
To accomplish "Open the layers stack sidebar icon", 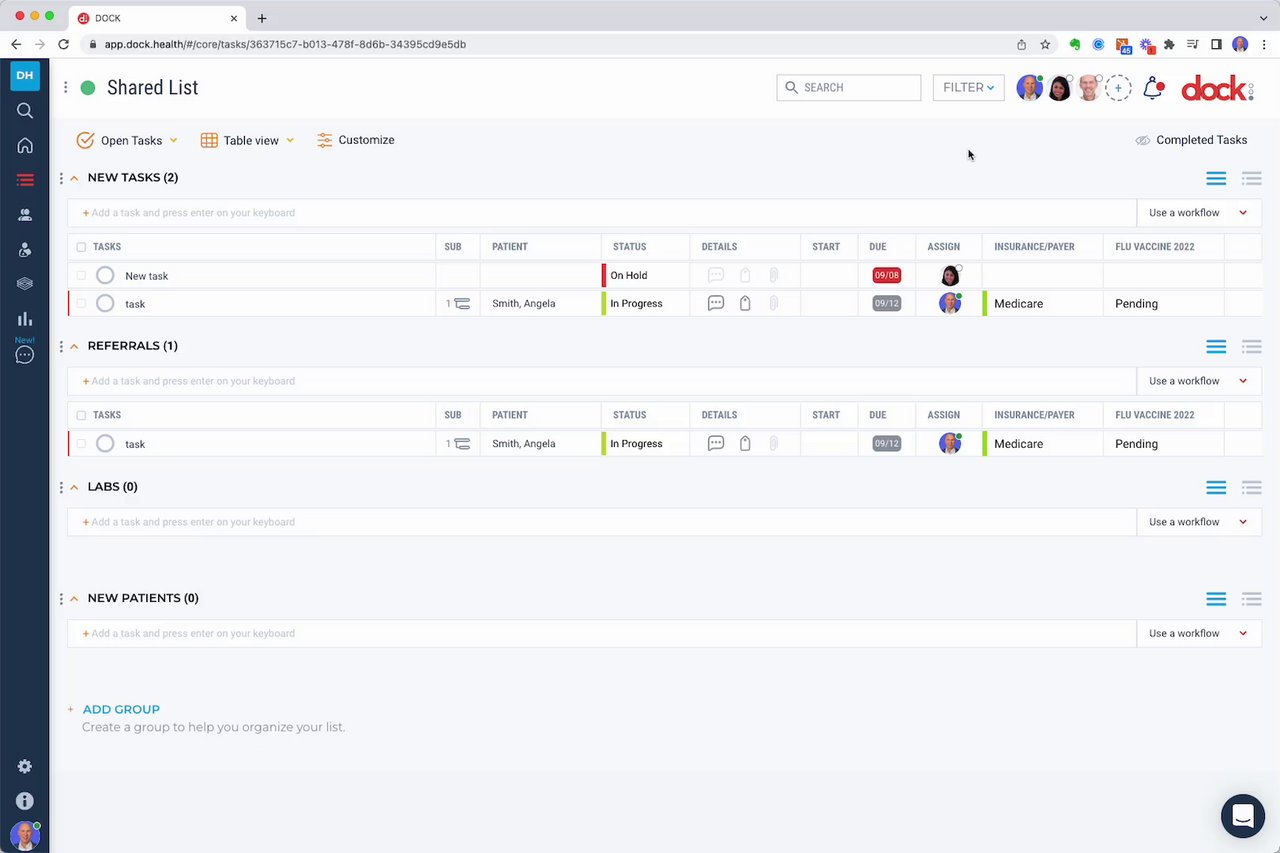I will [x=25, y=284].
